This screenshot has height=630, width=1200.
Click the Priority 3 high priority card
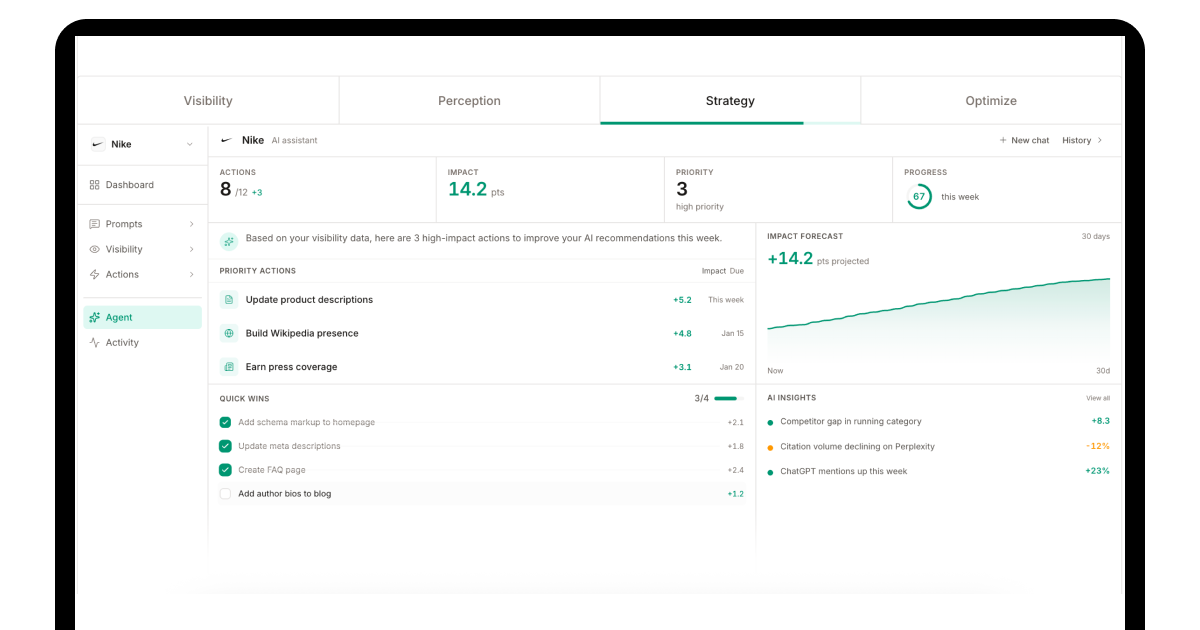click(778, 190)
